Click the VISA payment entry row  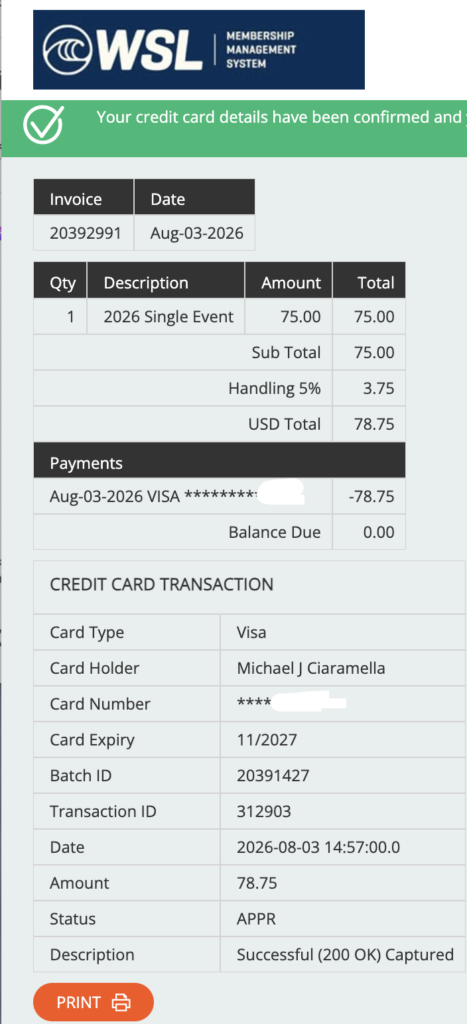point(219,496)
